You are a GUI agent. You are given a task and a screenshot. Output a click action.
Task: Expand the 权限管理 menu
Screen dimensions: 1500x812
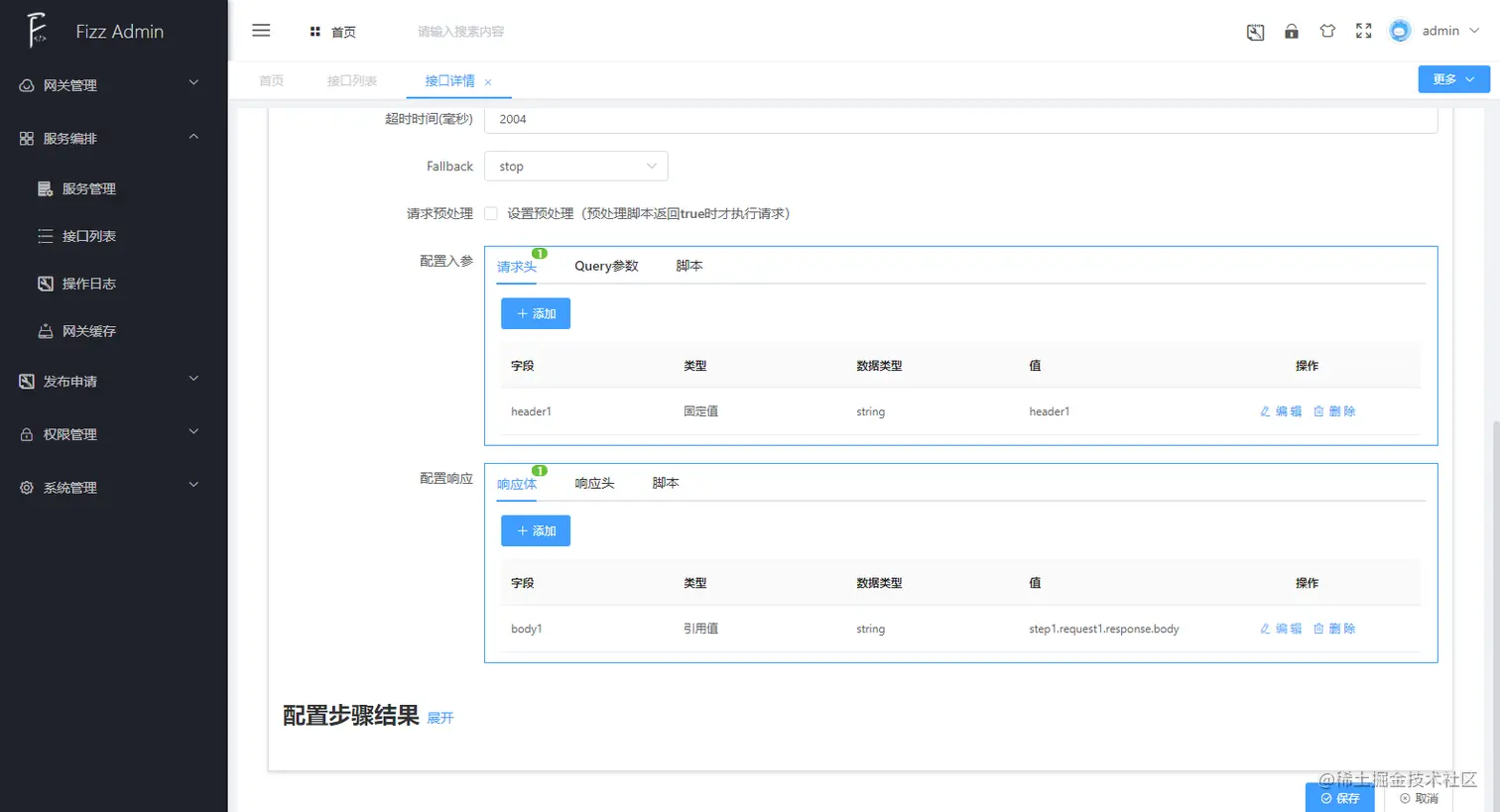click(193, 431)
